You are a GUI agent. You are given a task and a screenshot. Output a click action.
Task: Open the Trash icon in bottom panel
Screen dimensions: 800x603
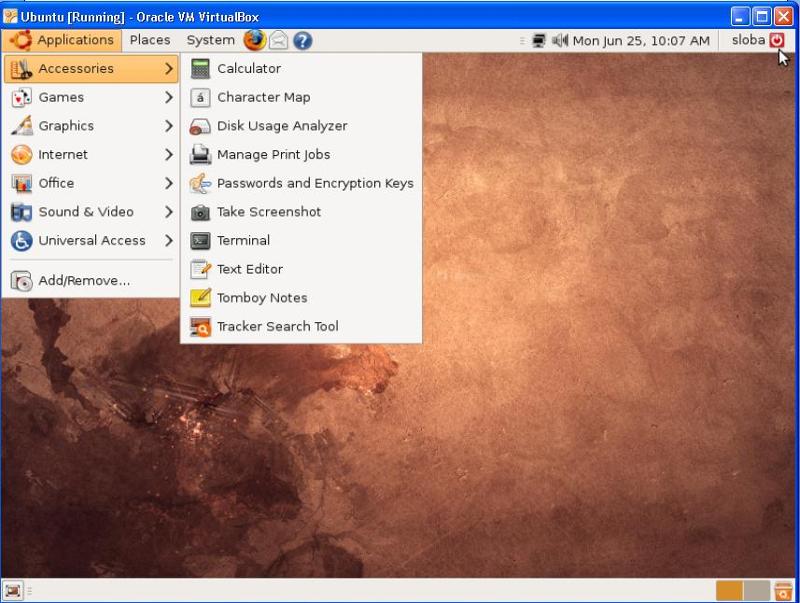783,591
